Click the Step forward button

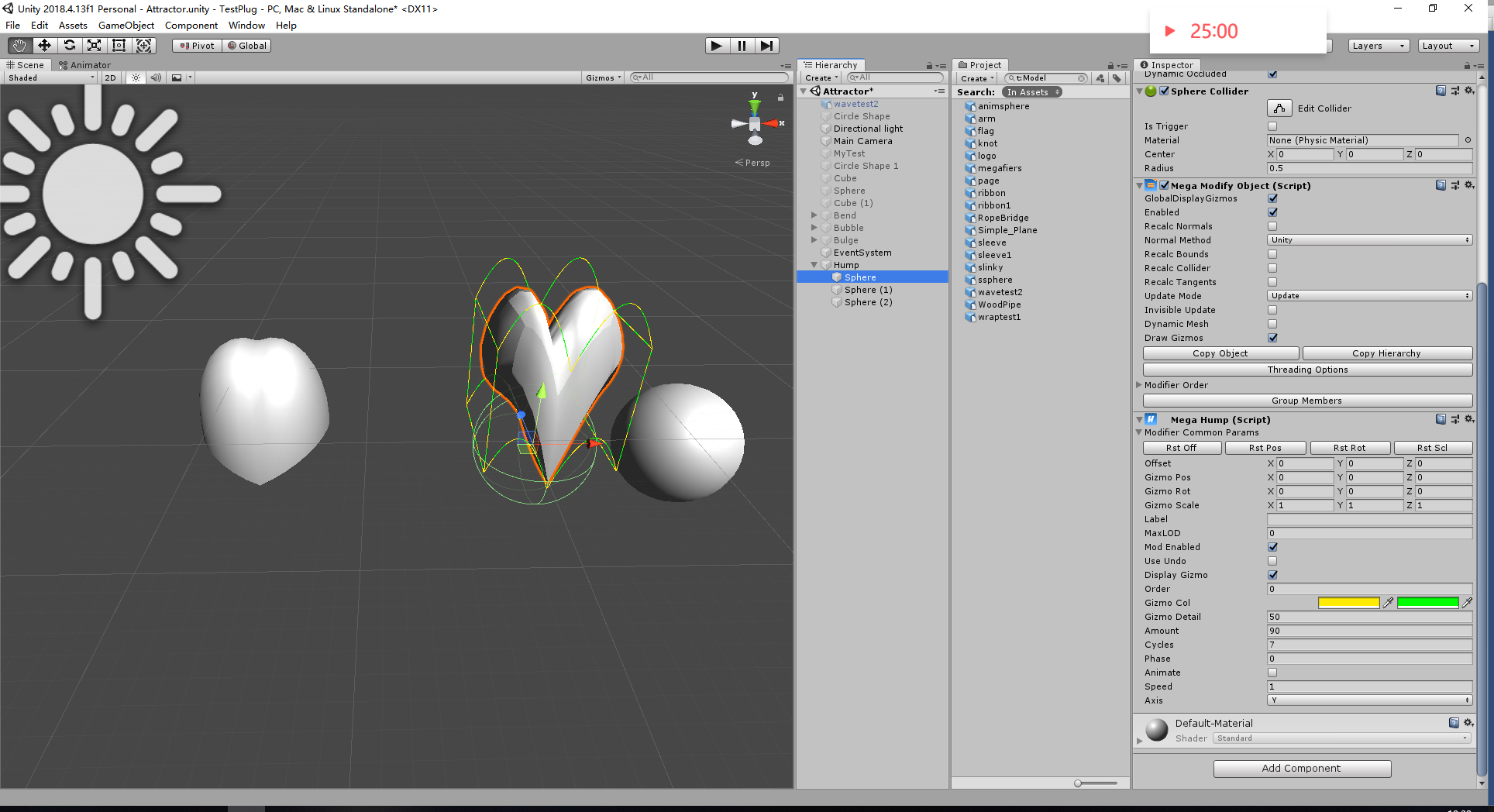coord(766,46)
